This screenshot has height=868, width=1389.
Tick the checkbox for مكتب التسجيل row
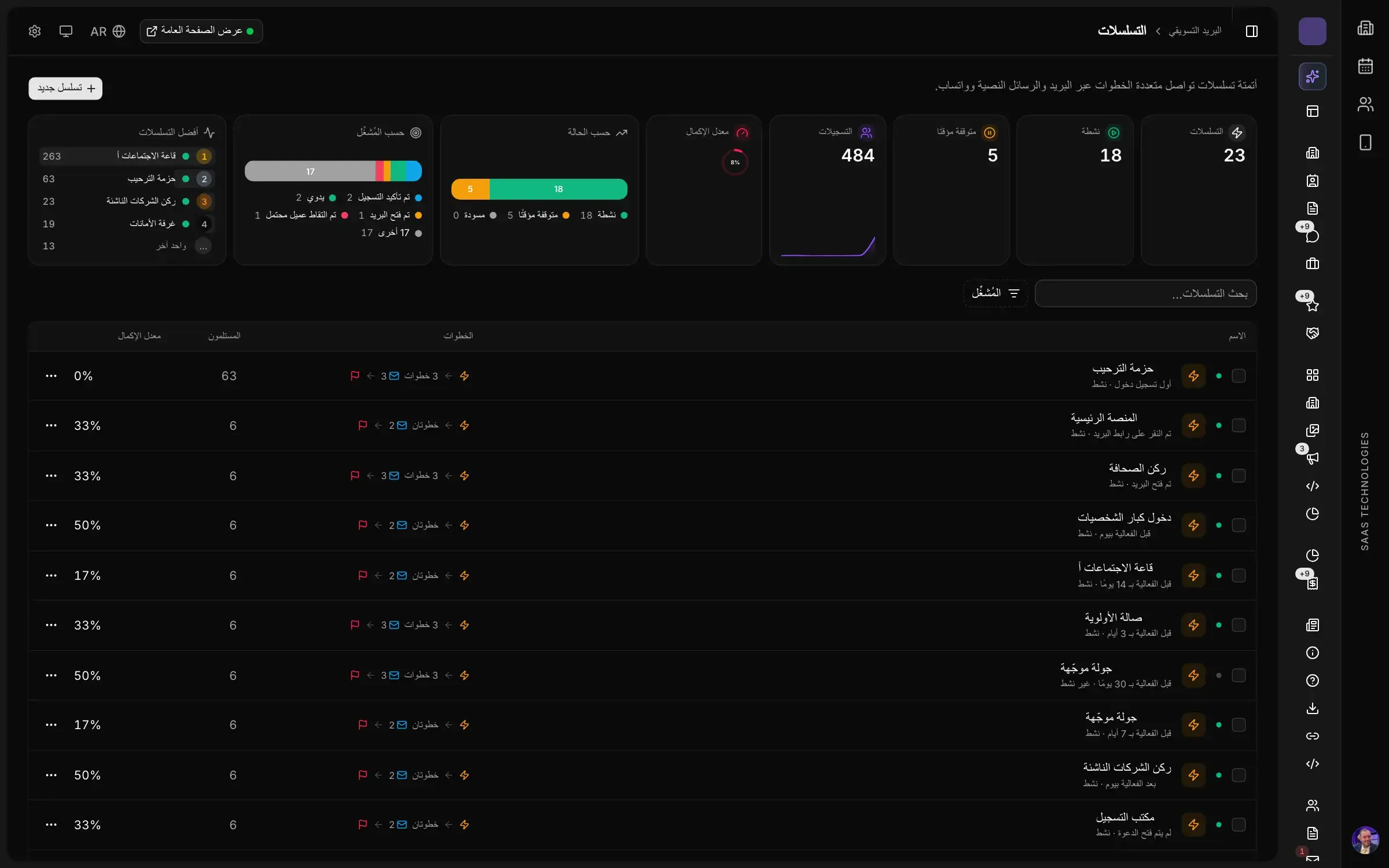tap(1239, 825)
